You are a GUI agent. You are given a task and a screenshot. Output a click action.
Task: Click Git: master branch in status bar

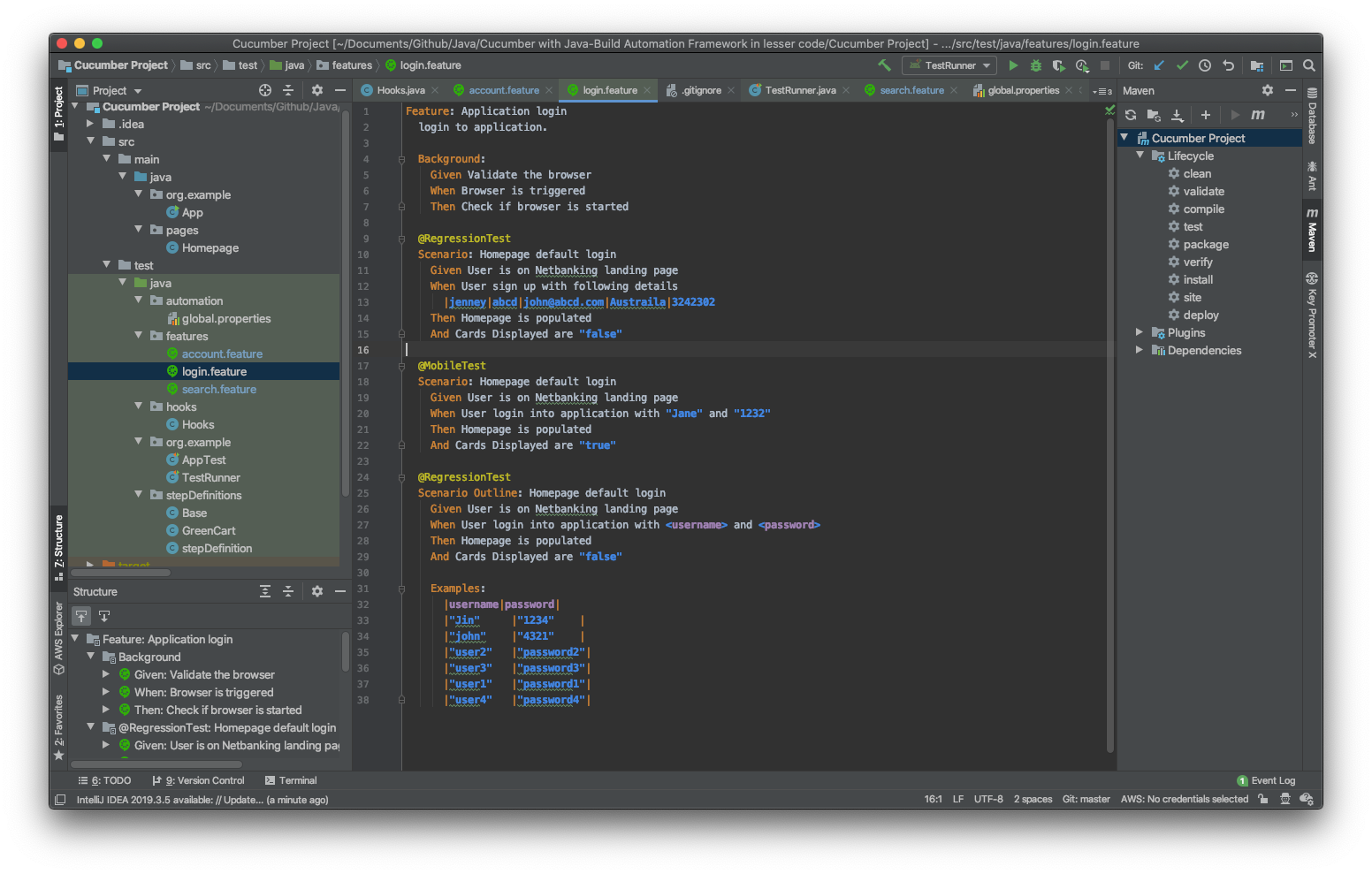click(x=1086, y=799)
